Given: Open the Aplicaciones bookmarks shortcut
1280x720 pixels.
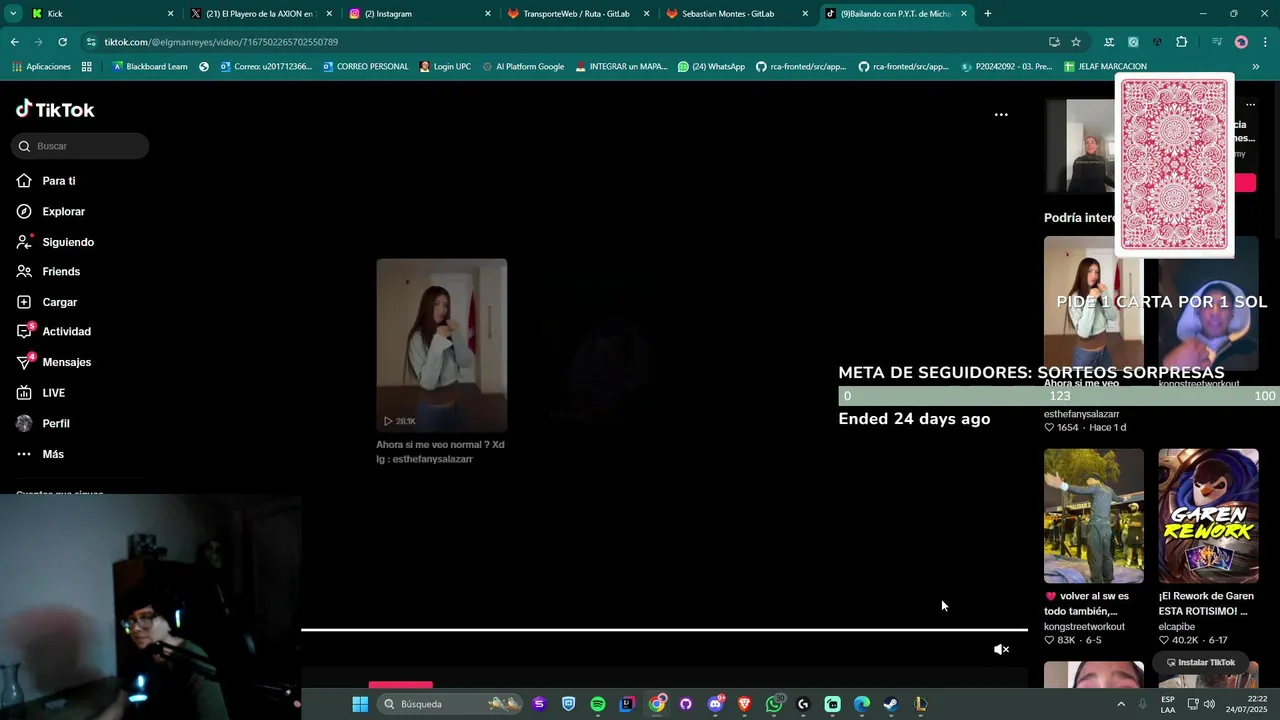Looking at the screenshot, I should [x=41, y=67].
